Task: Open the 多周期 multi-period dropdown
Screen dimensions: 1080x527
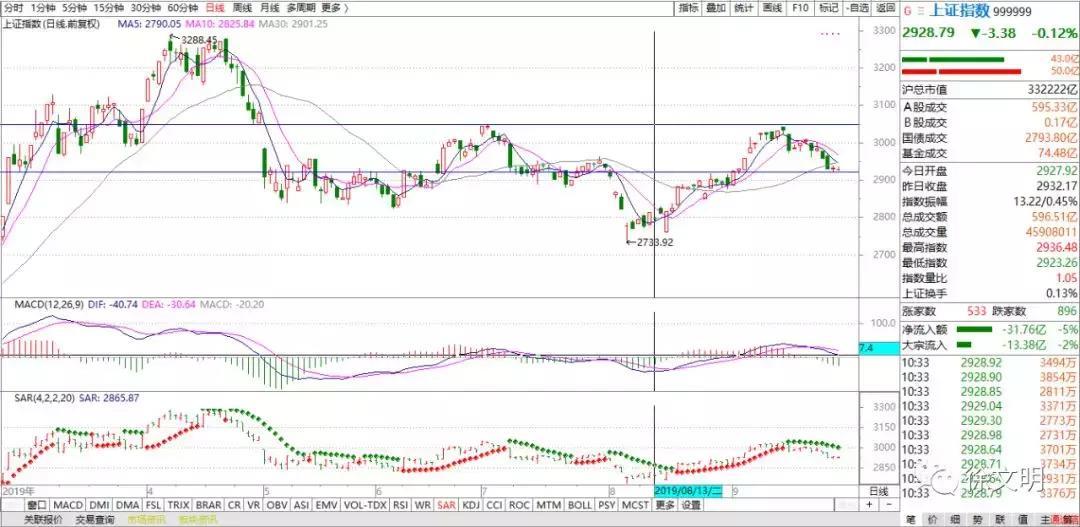Action: (x=299, y=7)
